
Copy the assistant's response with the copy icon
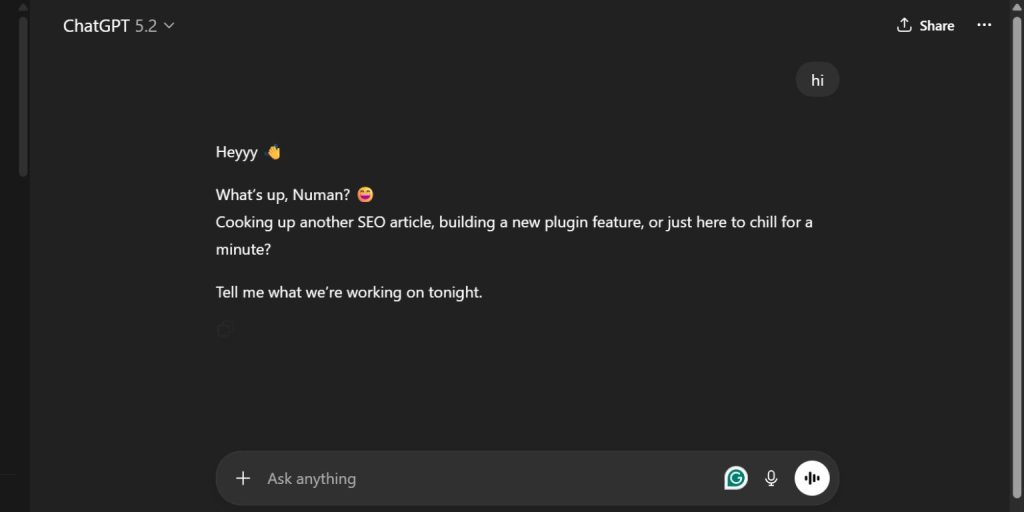click(225, 329)
